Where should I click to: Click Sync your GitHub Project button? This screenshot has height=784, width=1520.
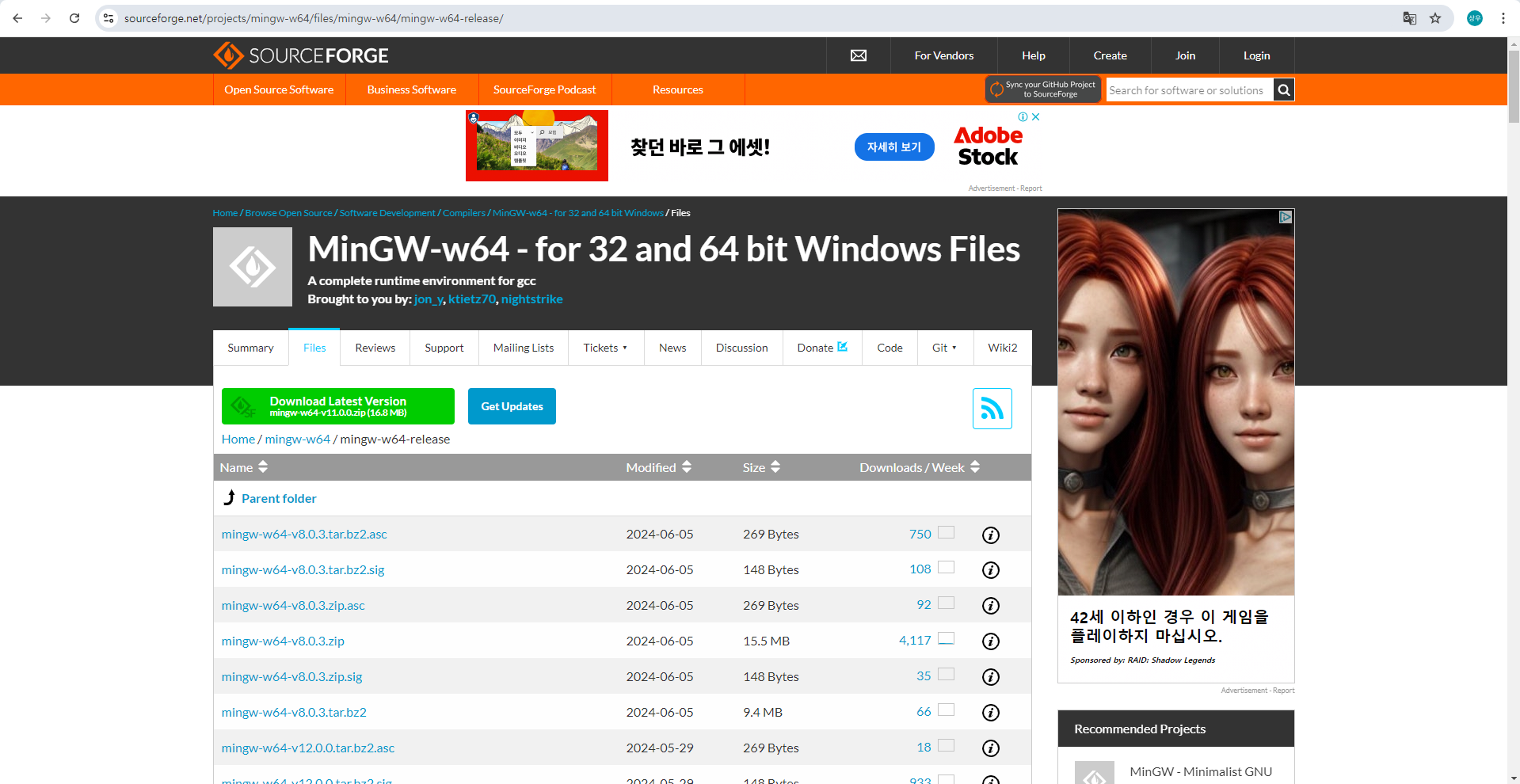[x=1043, y=89]
